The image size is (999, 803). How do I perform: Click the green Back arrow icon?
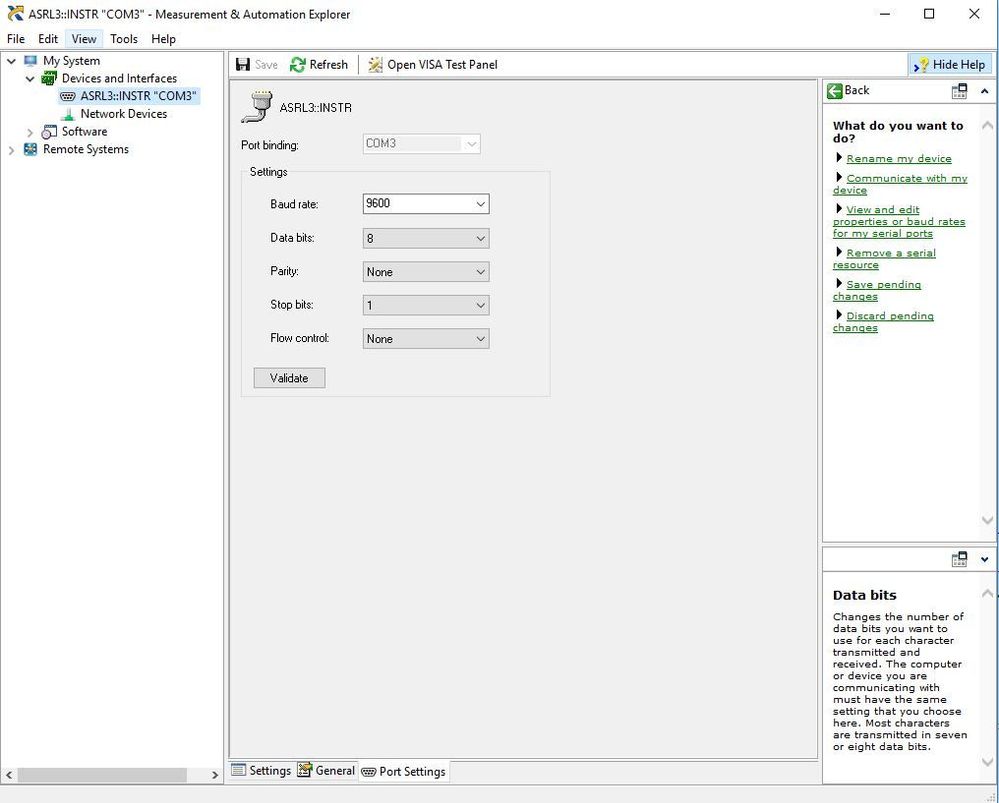[835, 90]
